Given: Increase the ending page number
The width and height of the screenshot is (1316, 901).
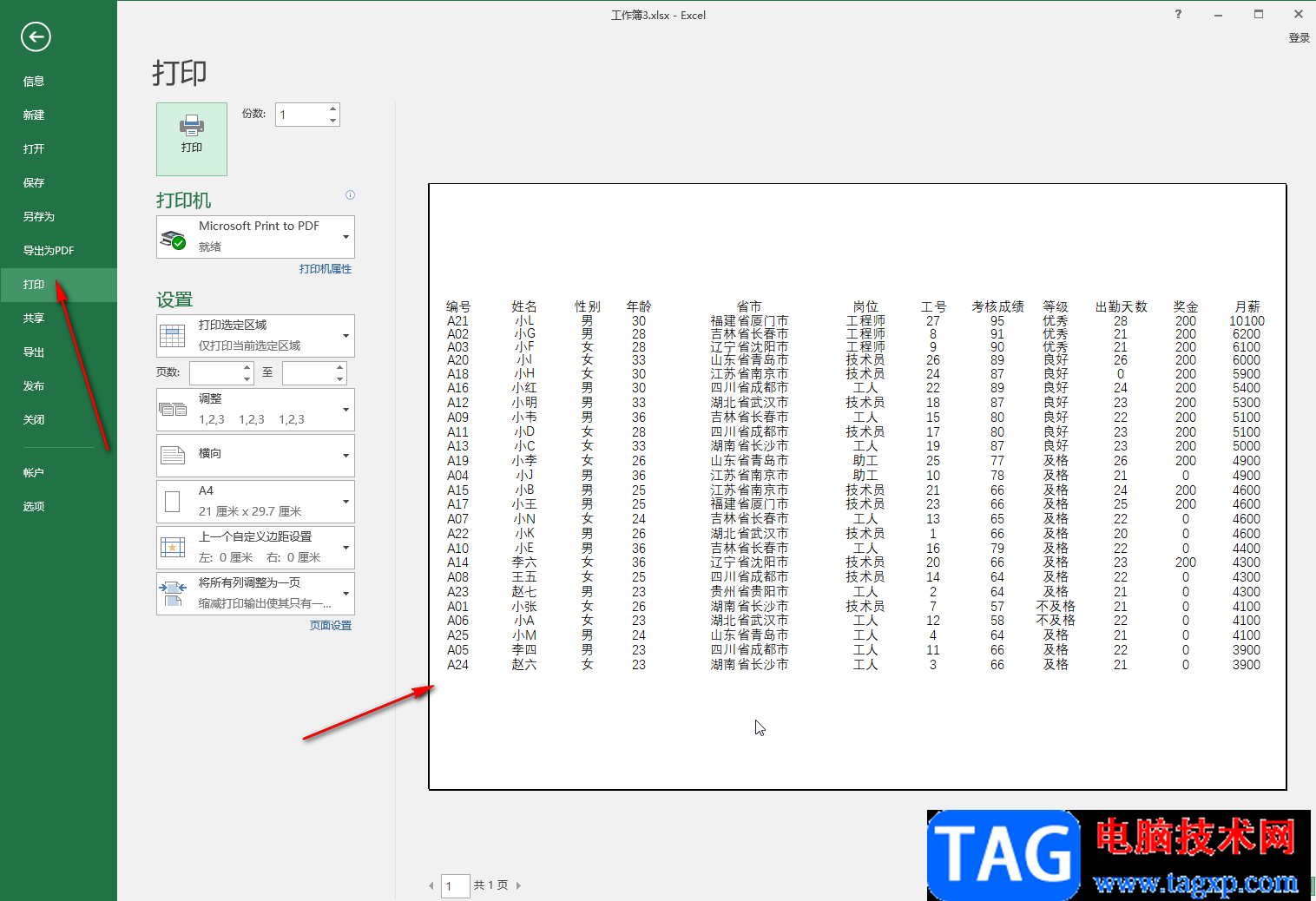Looking at the screenshot, I should [x=339, y=367].
